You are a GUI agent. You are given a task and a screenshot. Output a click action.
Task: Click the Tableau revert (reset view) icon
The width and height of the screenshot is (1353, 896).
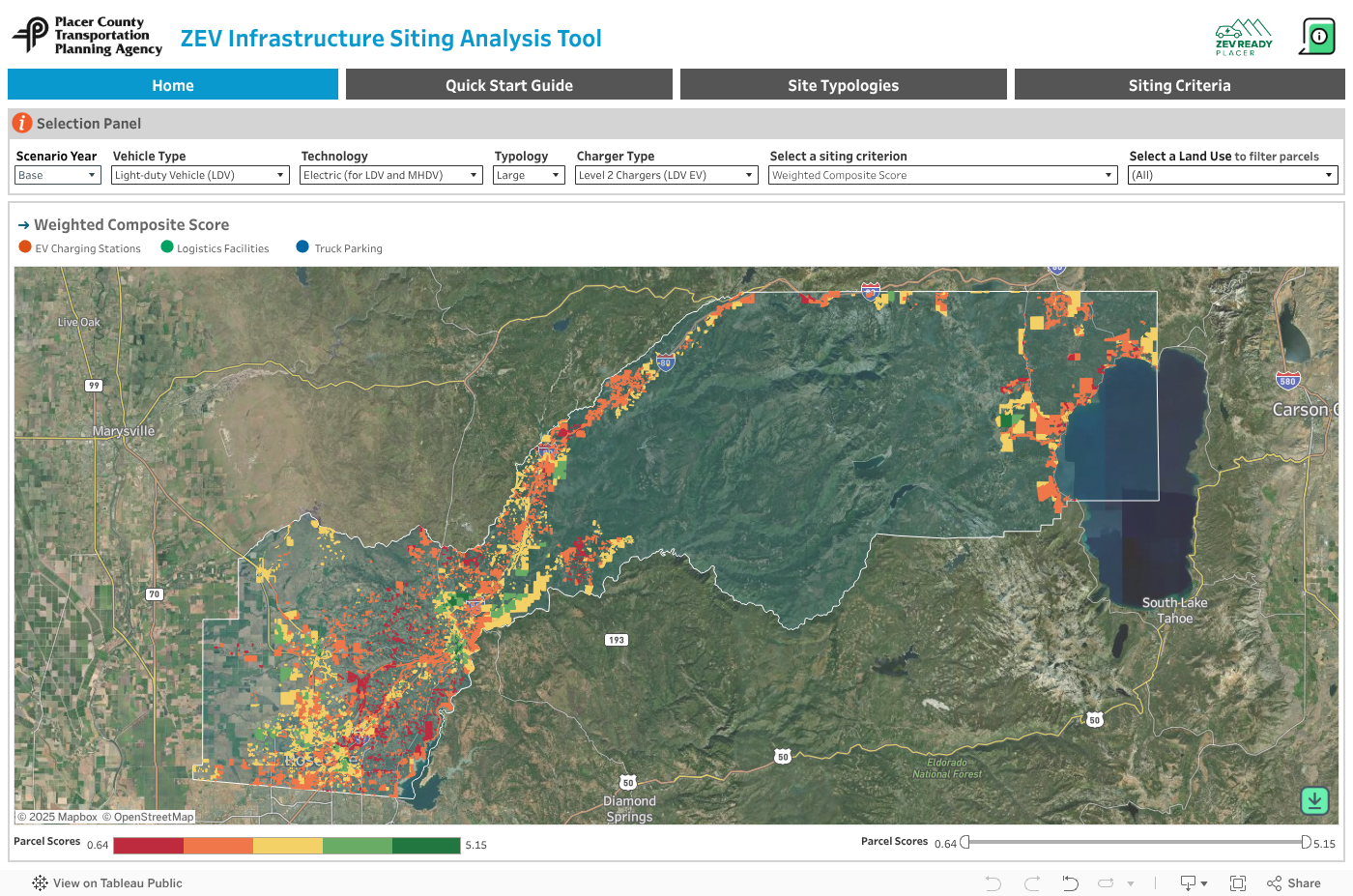[1070, 883]
